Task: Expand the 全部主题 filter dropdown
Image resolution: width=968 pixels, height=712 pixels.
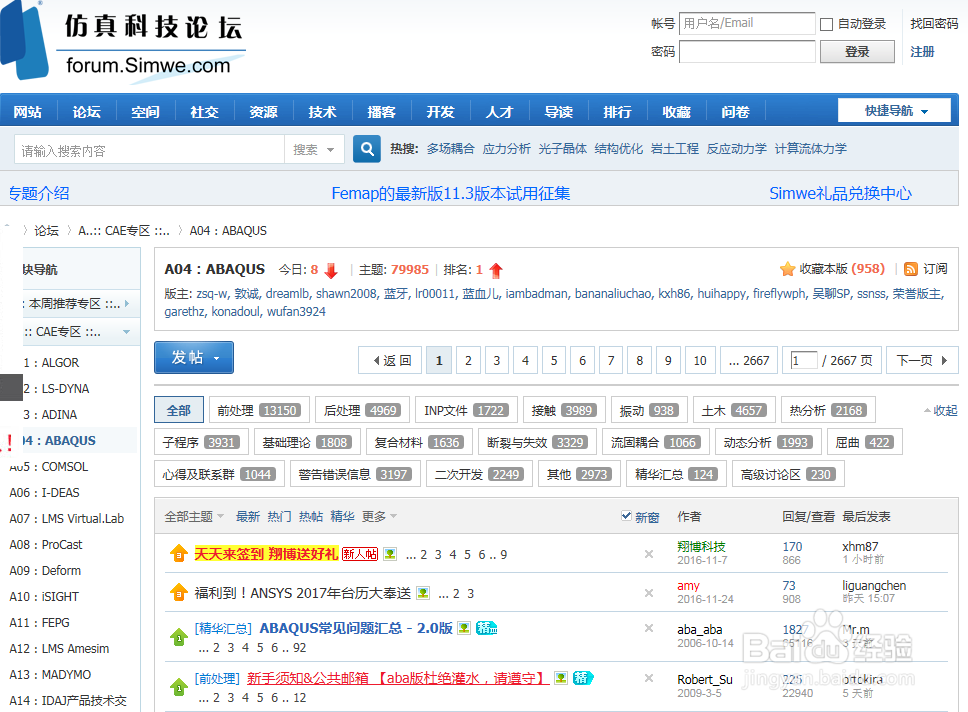Action: [194, 516]
